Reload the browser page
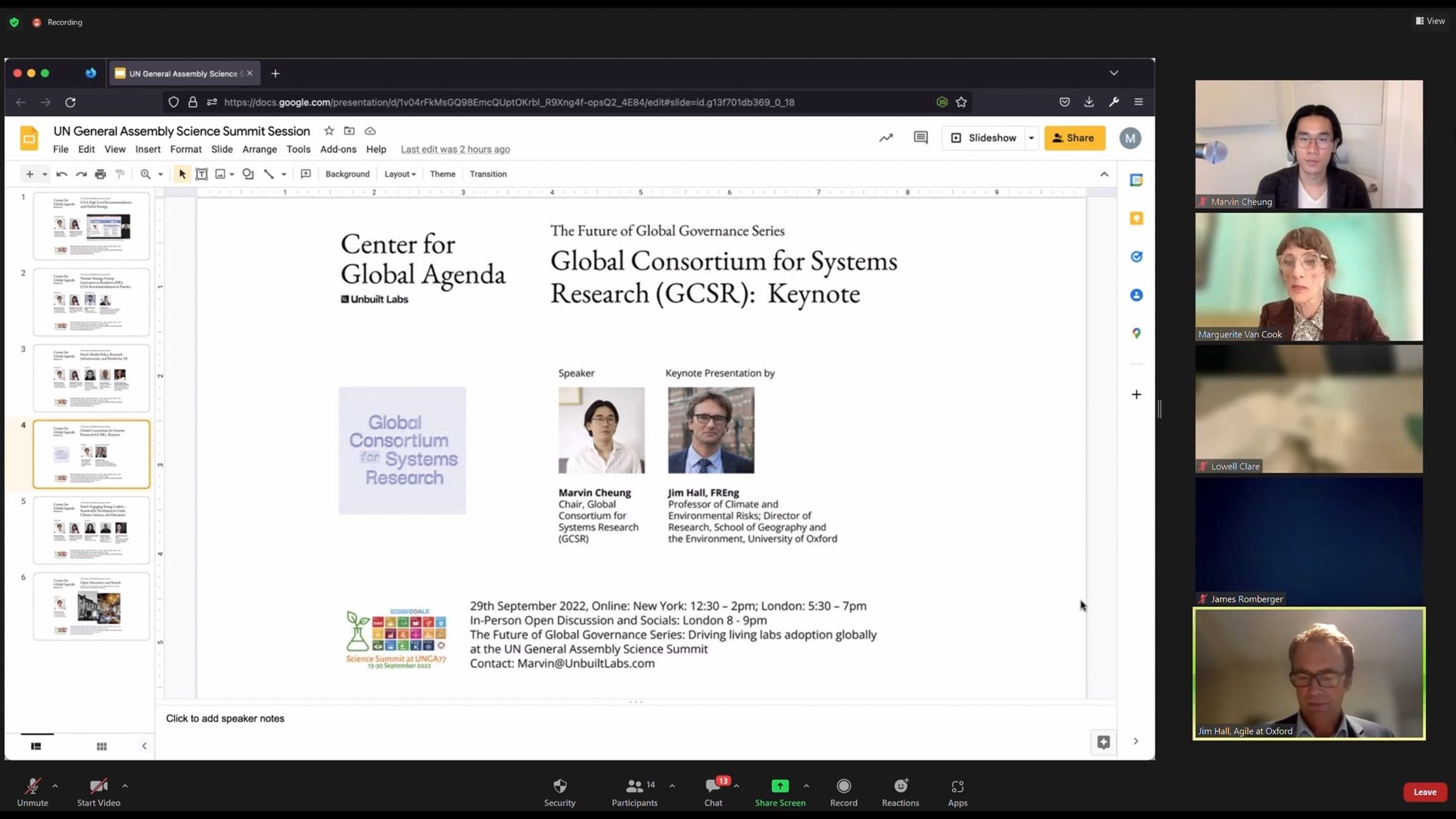 click(70, 103)
